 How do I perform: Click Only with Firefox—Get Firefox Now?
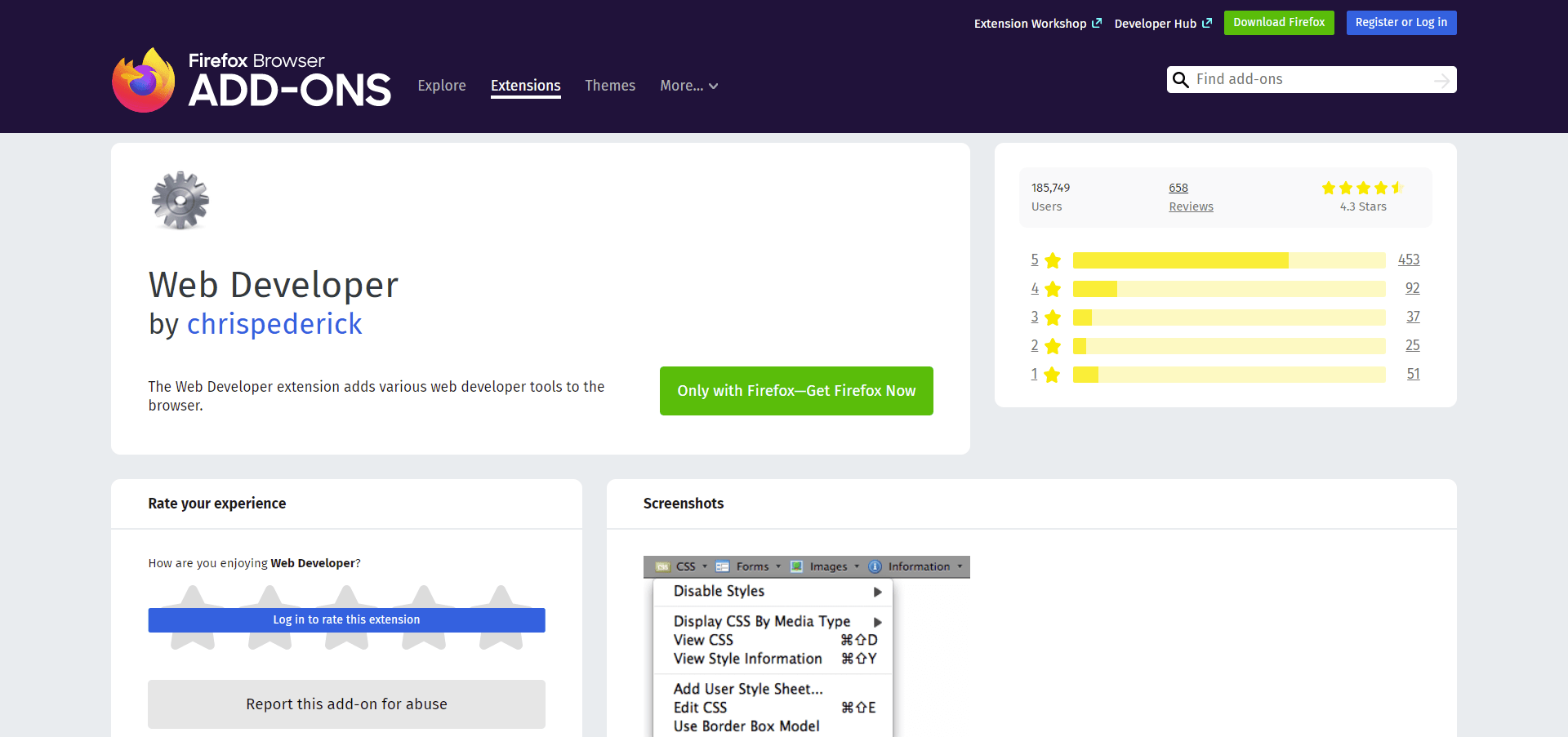[796, 391]
